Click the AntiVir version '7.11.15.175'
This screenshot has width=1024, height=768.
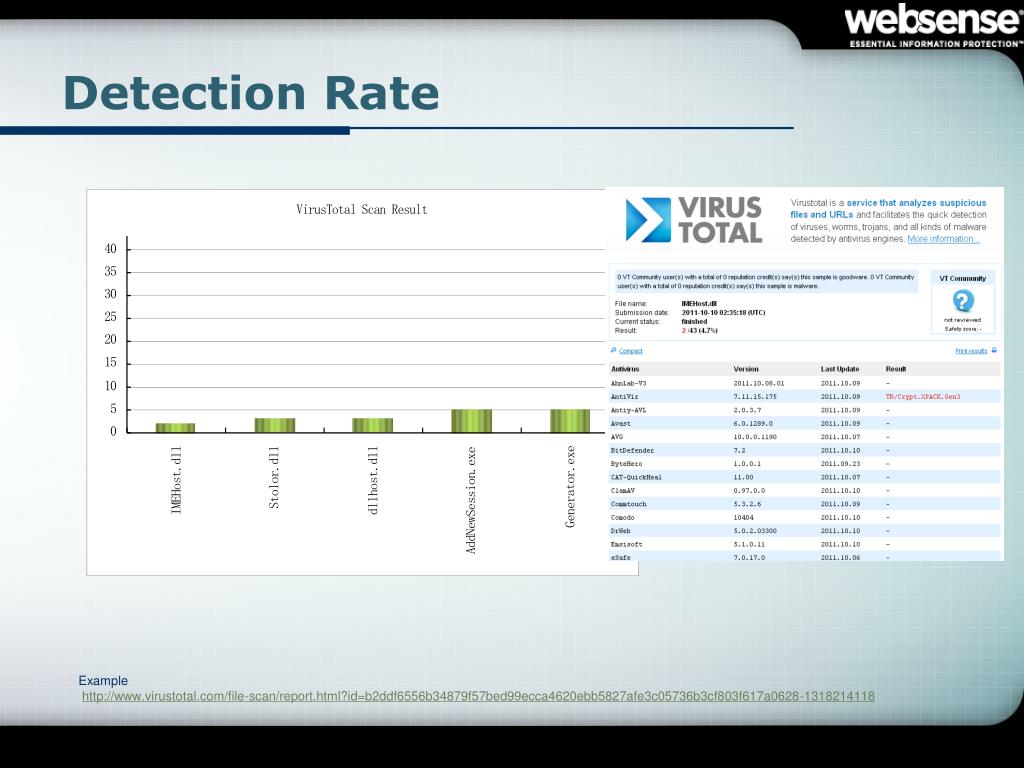tap(755, 396)
